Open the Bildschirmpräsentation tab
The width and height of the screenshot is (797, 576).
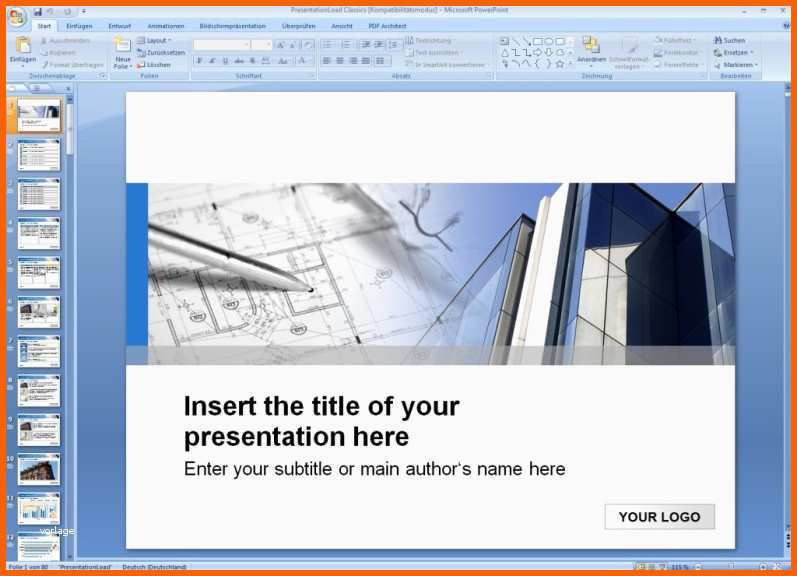point(232,25)
